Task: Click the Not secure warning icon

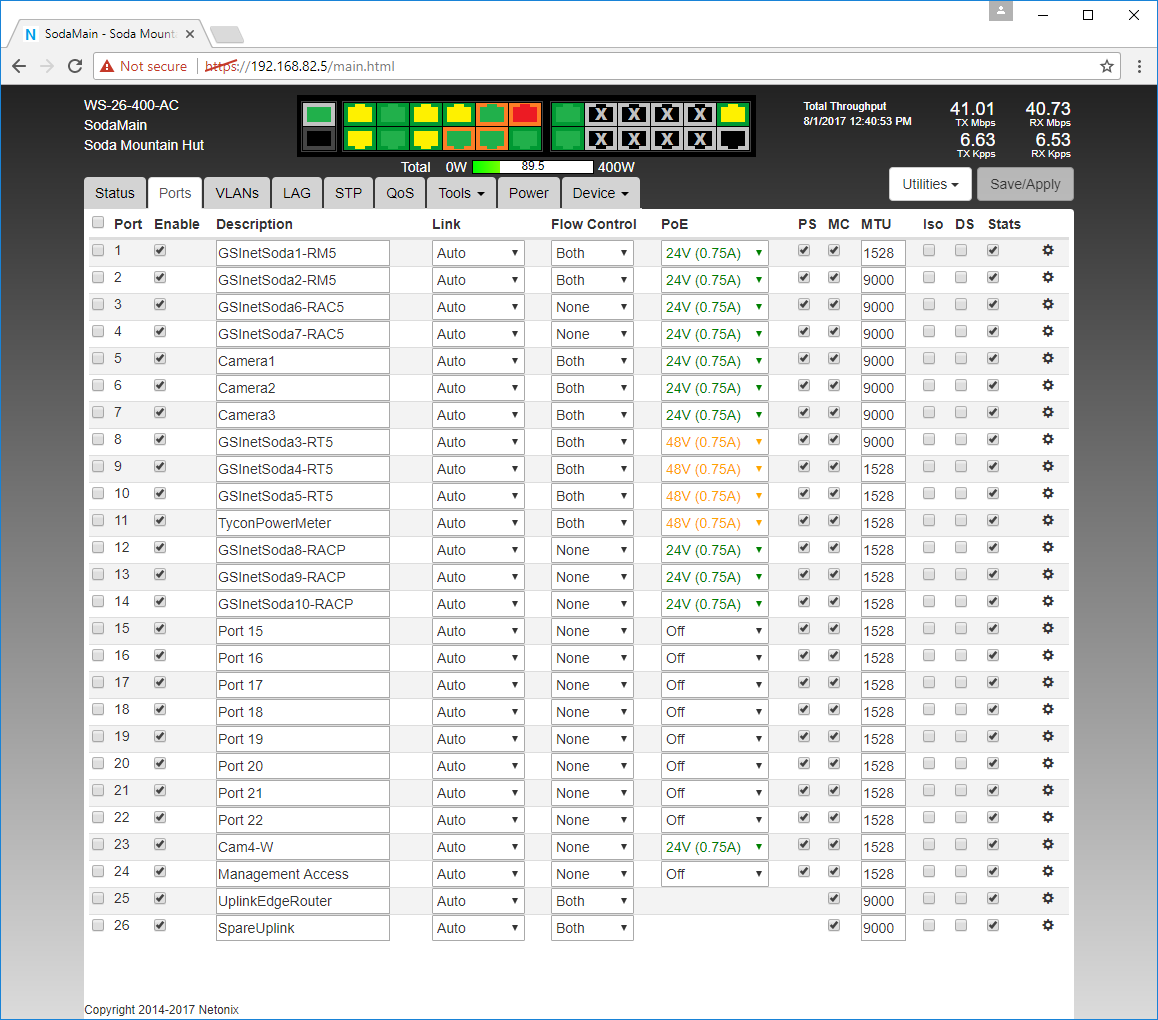Action: point(108,66)
